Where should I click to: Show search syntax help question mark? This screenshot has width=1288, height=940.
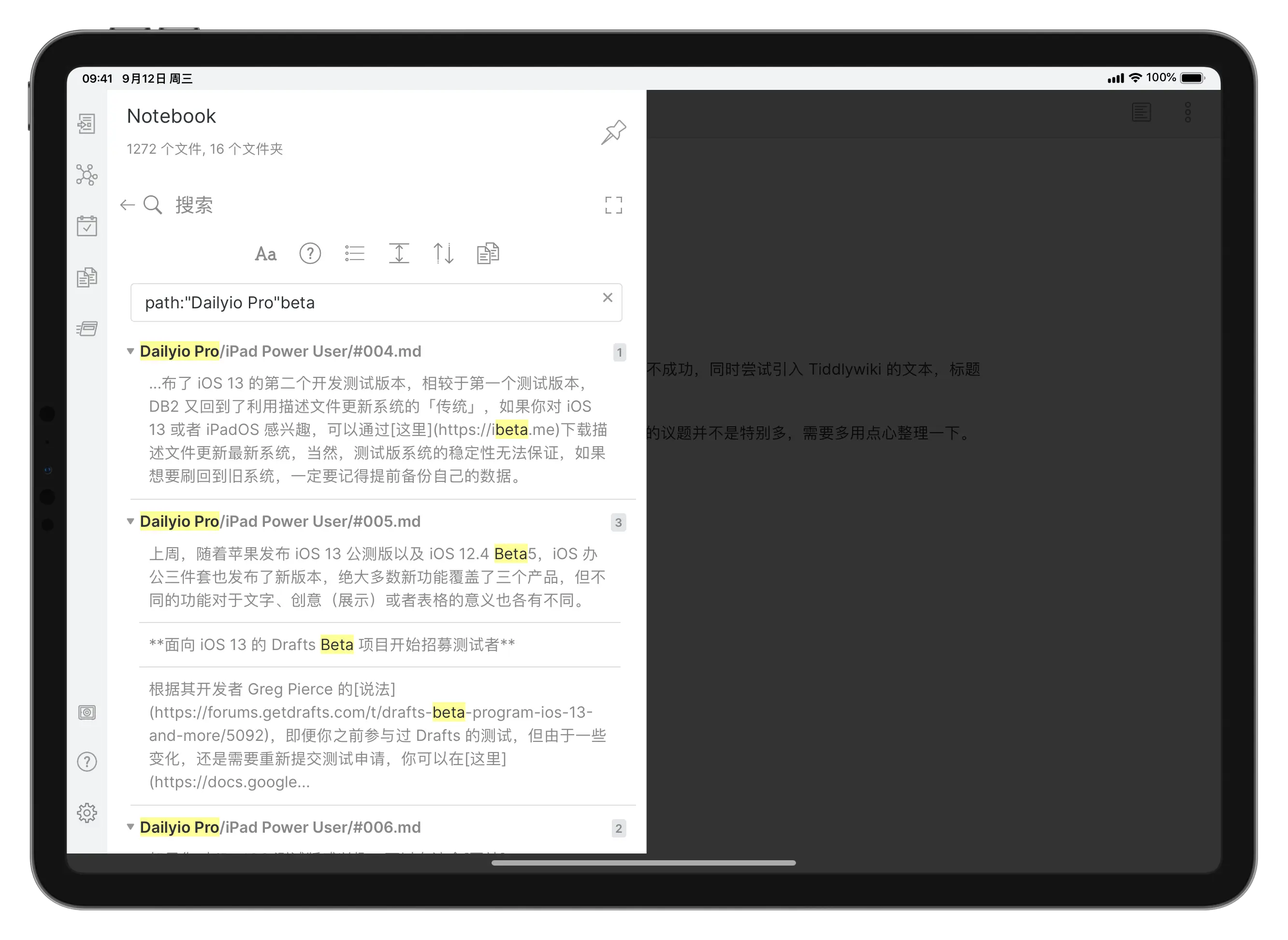coord(310,253)
